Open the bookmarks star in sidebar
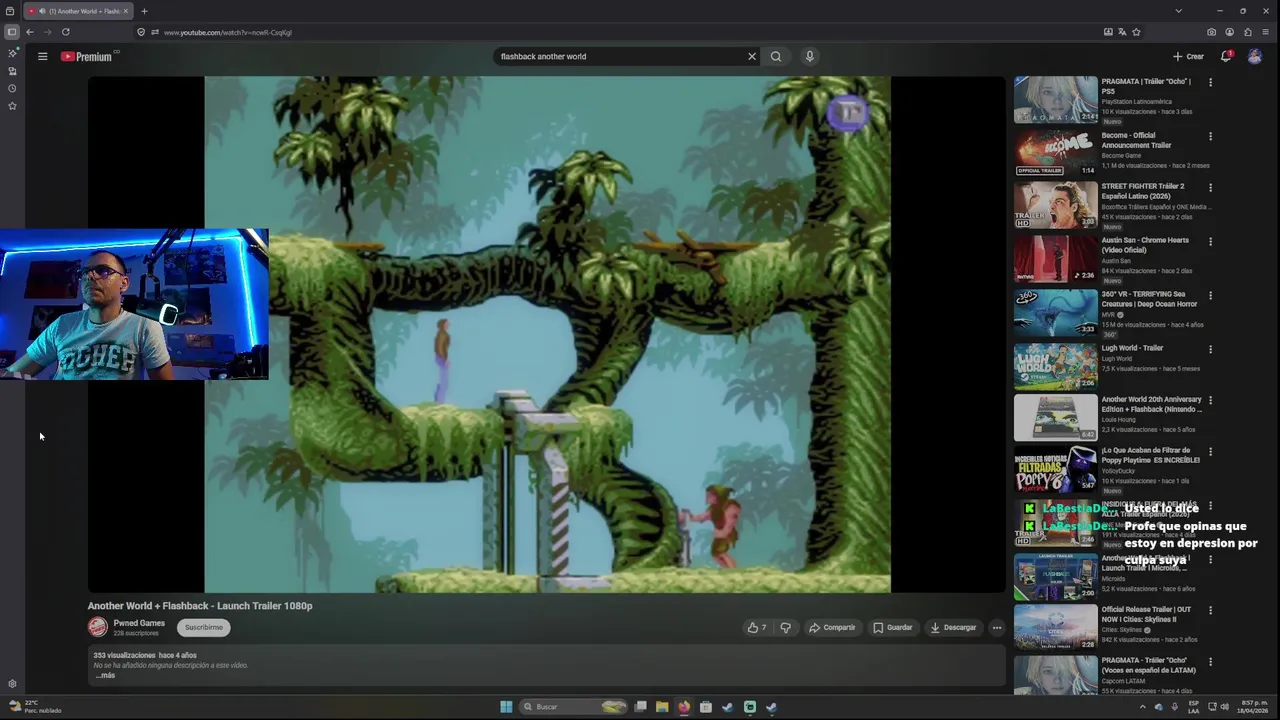This screenshot has width=1280, height=720. [x=12, y=106]
